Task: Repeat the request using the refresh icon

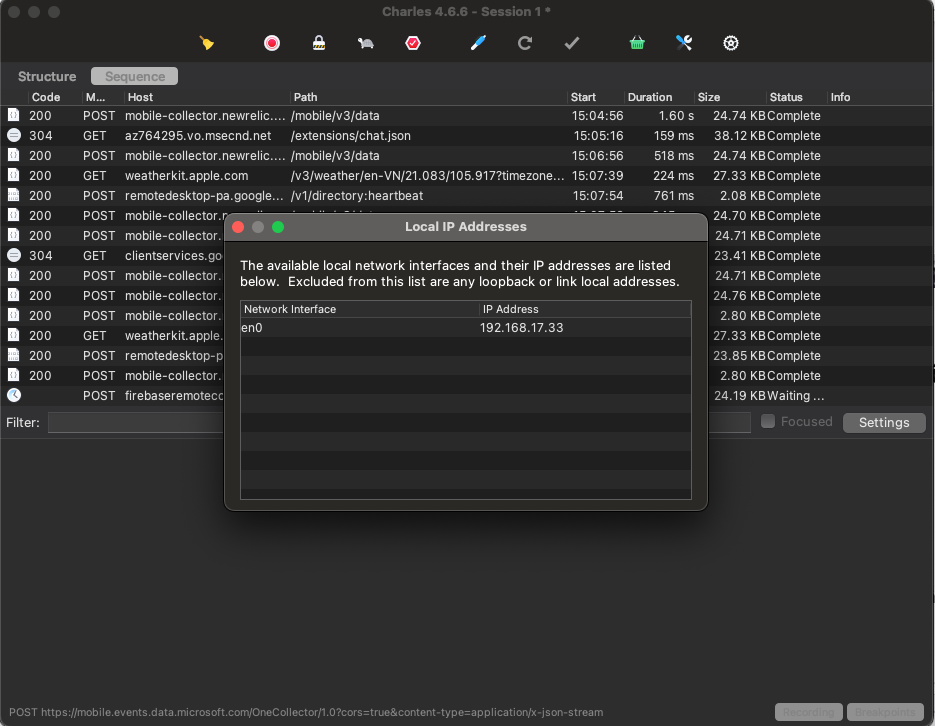Action: pos(527,43)
